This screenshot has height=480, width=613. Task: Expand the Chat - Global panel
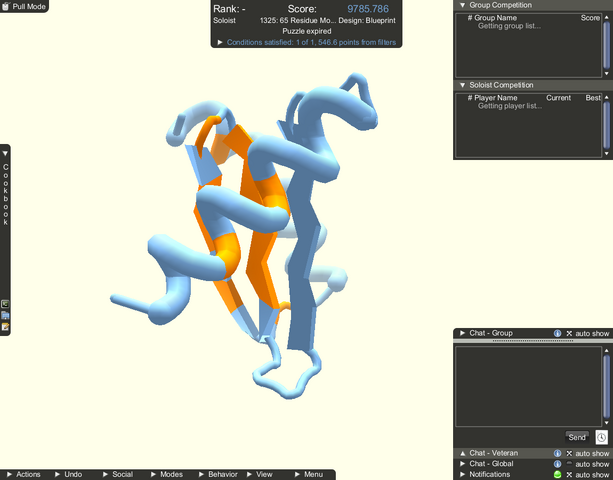463,464
